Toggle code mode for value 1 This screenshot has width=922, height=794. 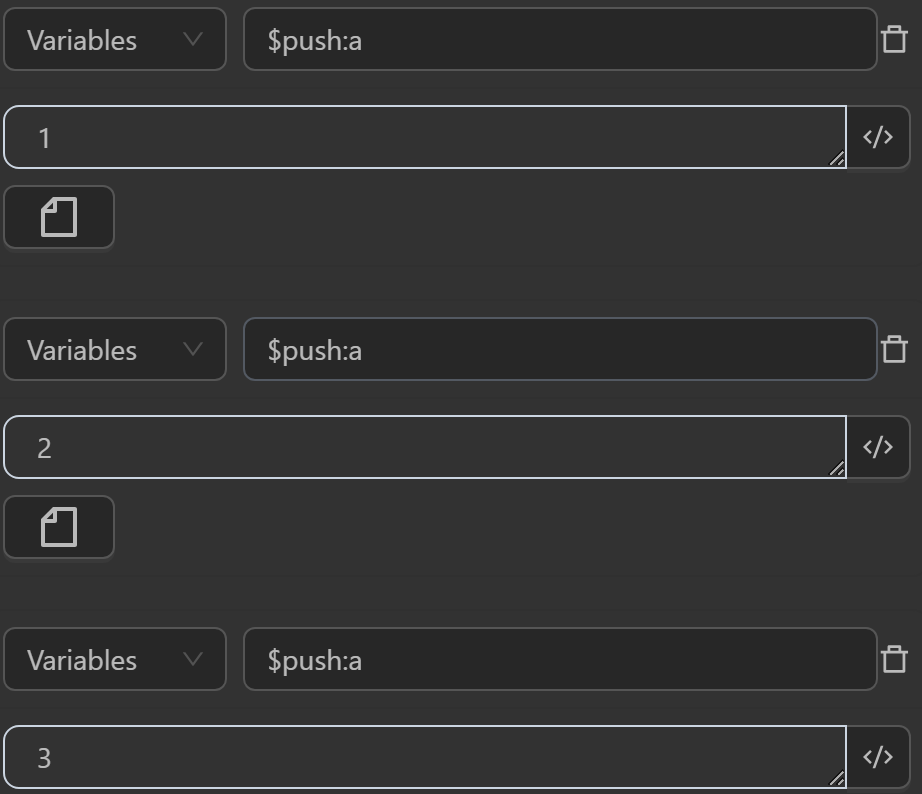pos(878,138)
